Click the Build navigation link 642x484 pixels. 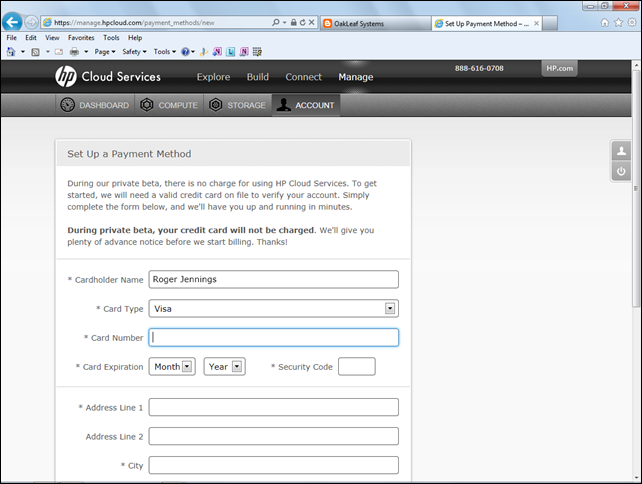point(258,77)
